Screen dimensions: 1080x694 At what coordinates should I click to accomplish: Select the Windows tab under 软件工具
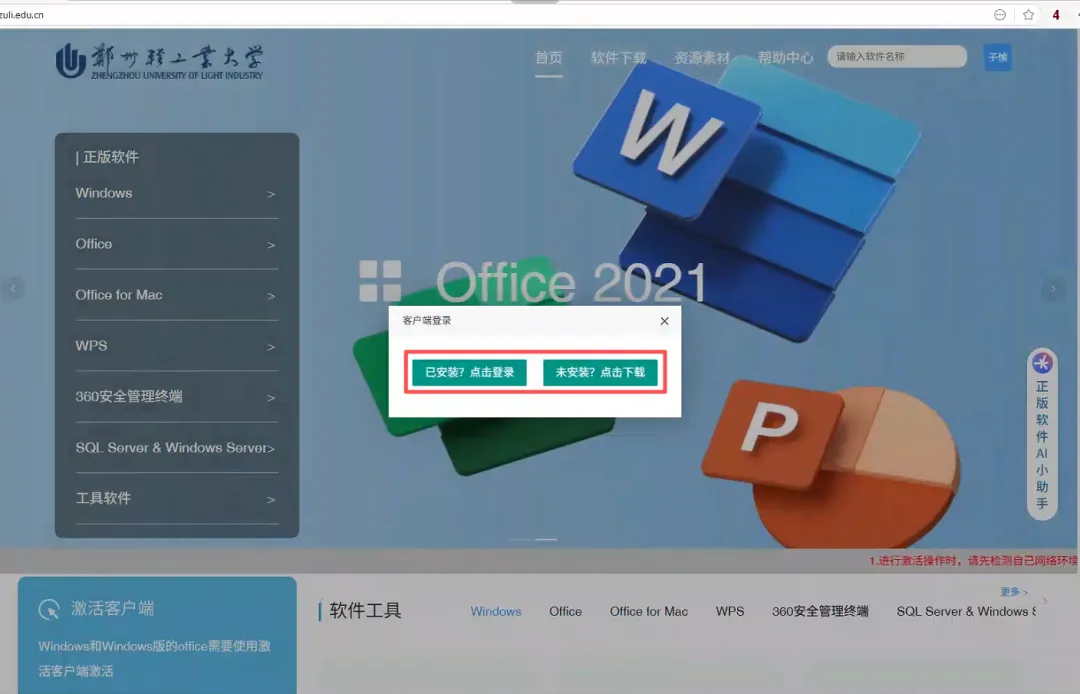pos(496,611)
